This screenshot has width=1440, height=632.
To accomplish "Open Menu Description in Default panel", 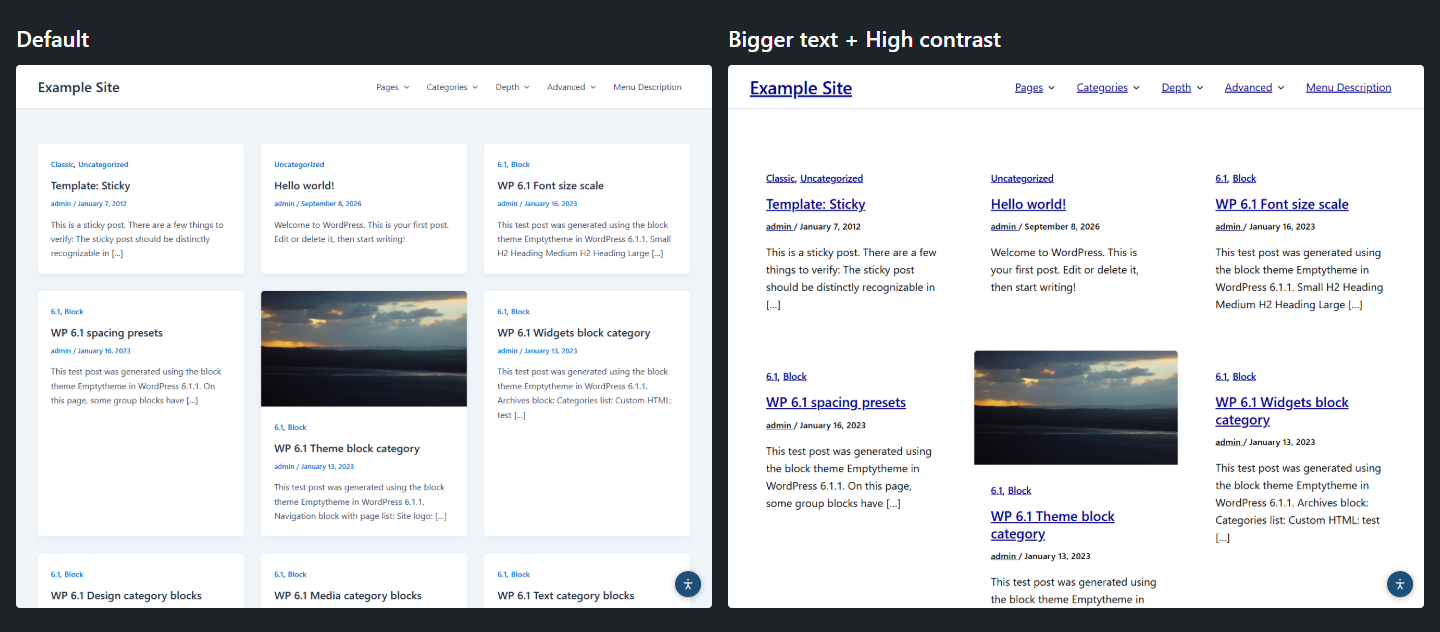I will coord(647,87).
